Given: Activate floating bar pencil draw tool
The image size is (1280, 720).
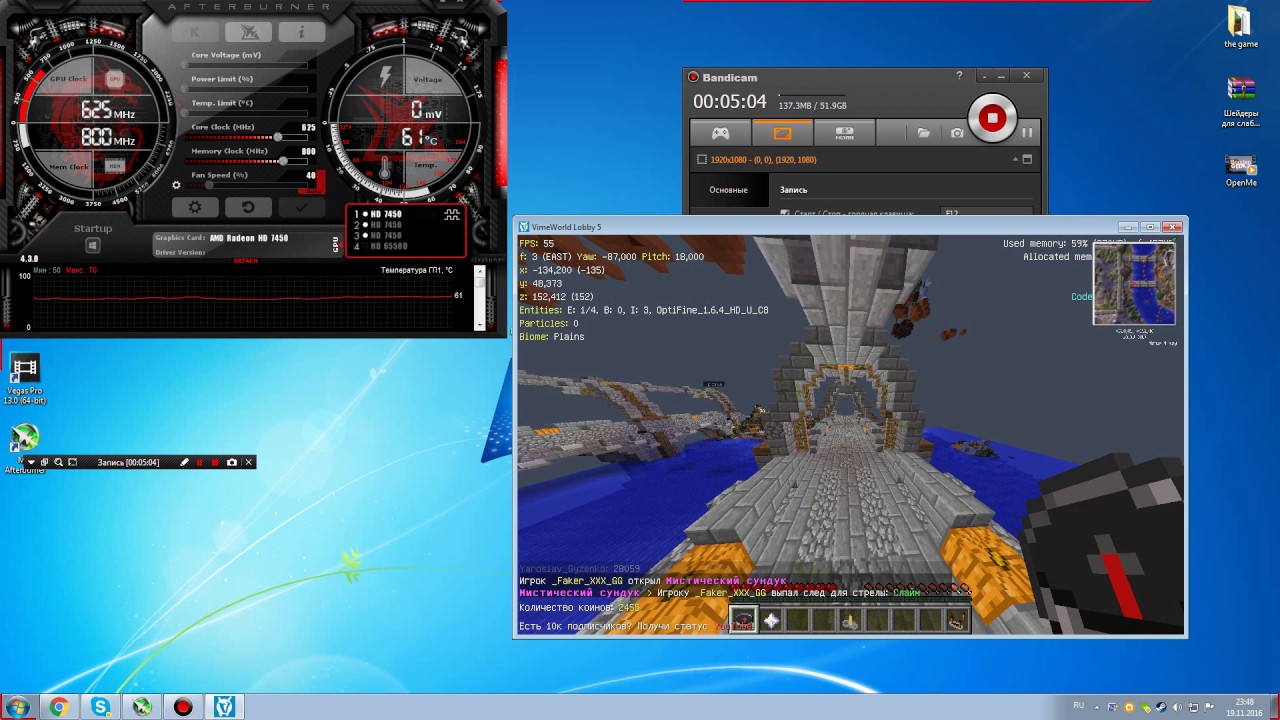Looking at the screenshot, I should point(184,462).
